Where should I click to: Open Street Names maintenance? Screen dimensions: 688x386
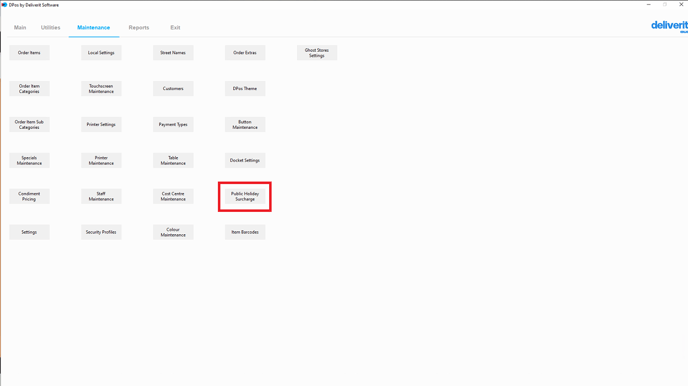pos(173,53)
